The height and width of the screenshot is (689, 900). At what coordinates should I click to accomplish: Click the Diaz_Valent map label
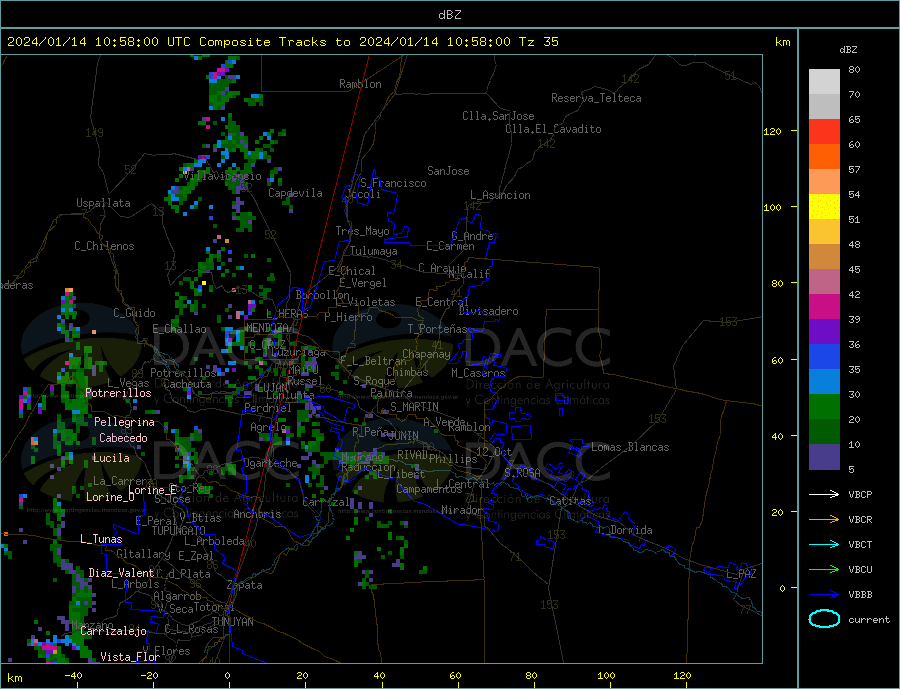click(x=122, y=573)
